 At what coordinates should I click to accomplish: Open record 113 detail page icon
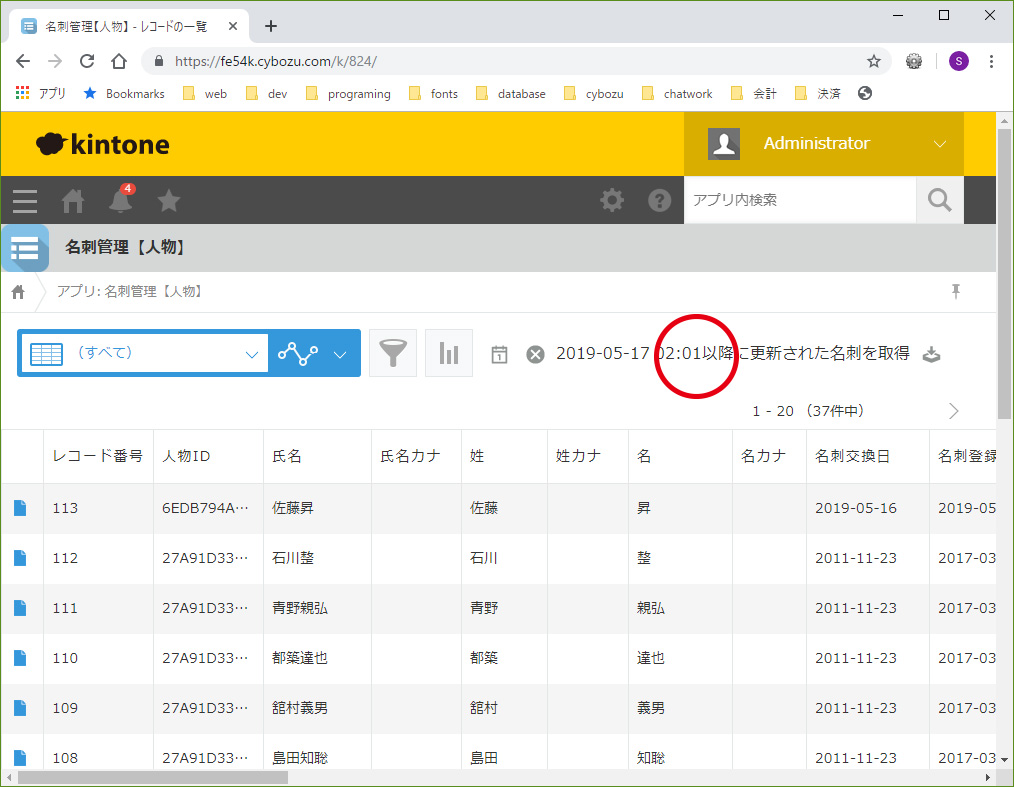pyautogui.click(x=21, y=508)
